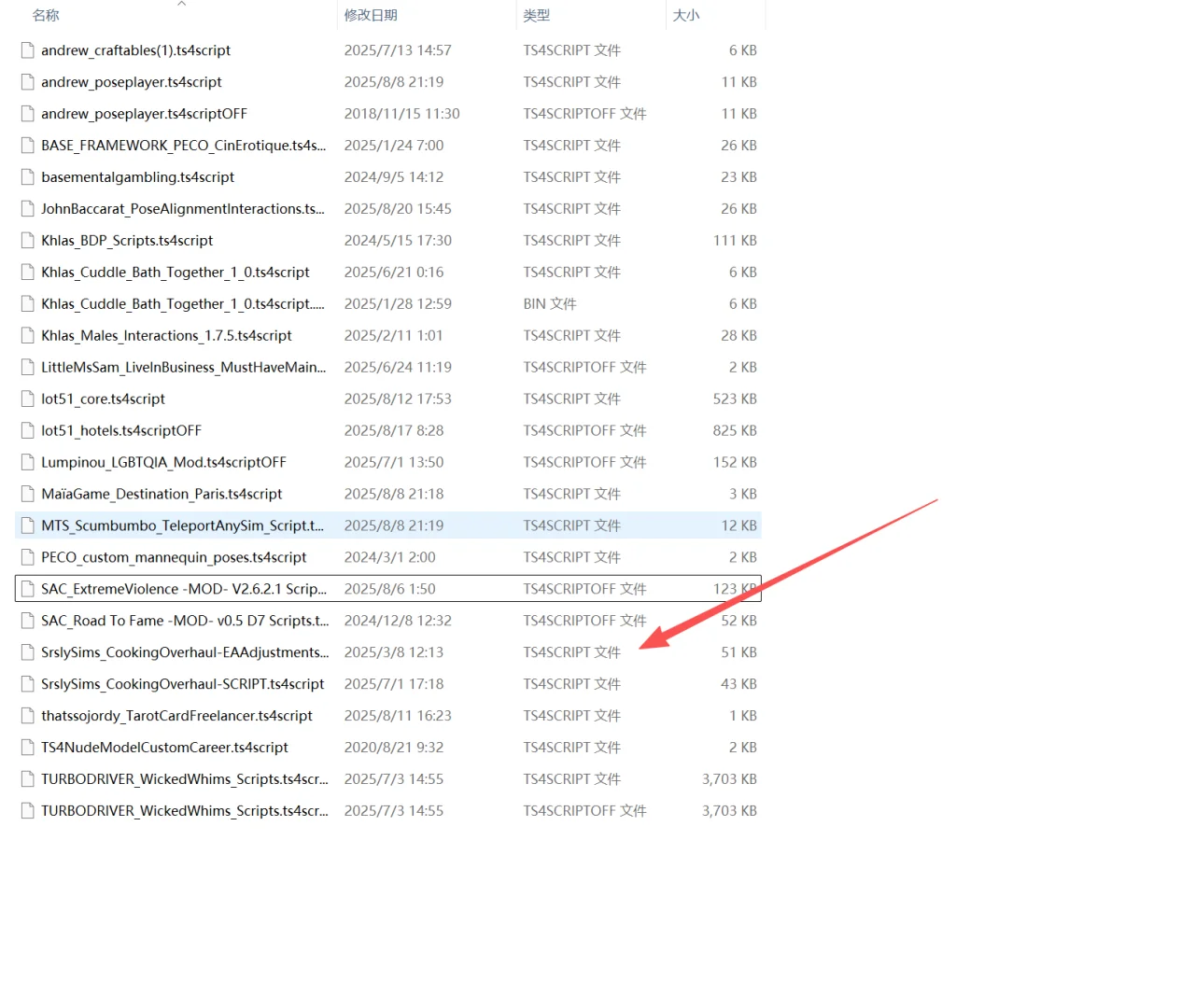Click file icon of Lumpinou_LGBTQIA_Mod.ts4scriptOFF
The width and height of the screenshot is (1181, 1008).
pyautogui.click(x=28, y=463)
